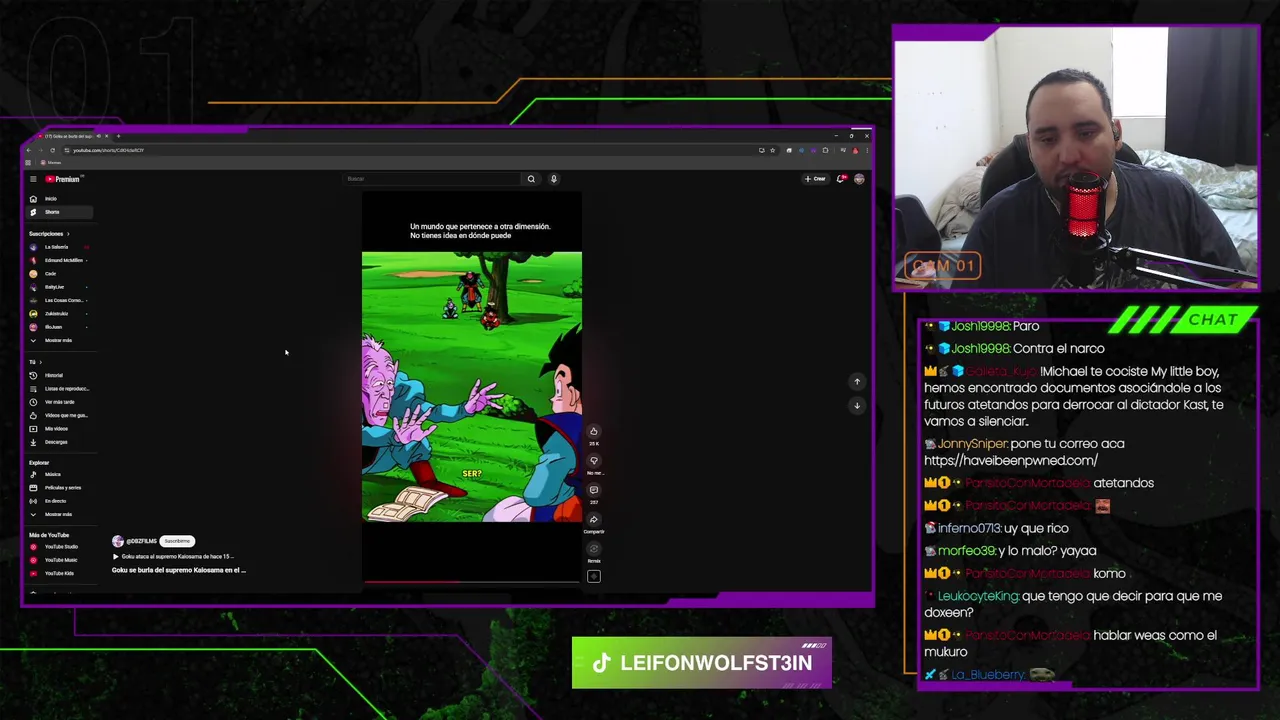
Task: Go to the next Short with down arrow
Action: click(857, 405)
